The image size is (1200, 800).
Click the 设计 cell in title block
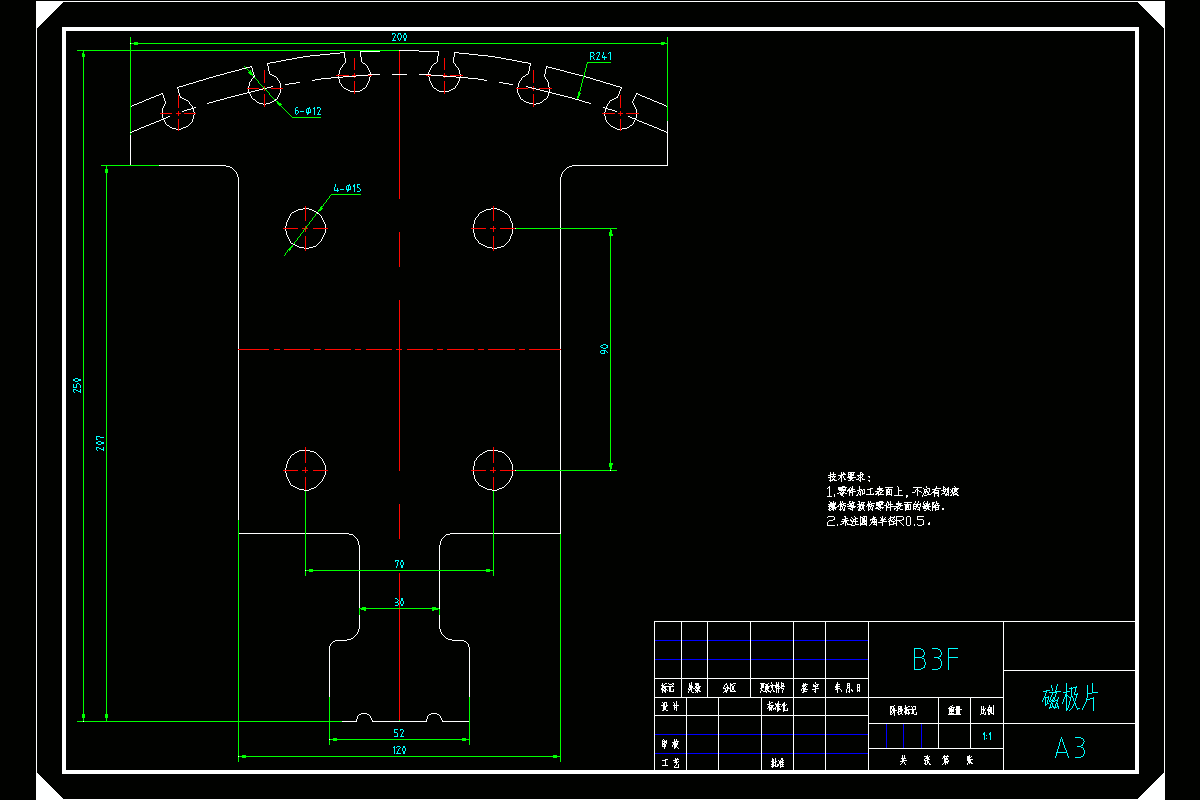[x=669, y=706]
